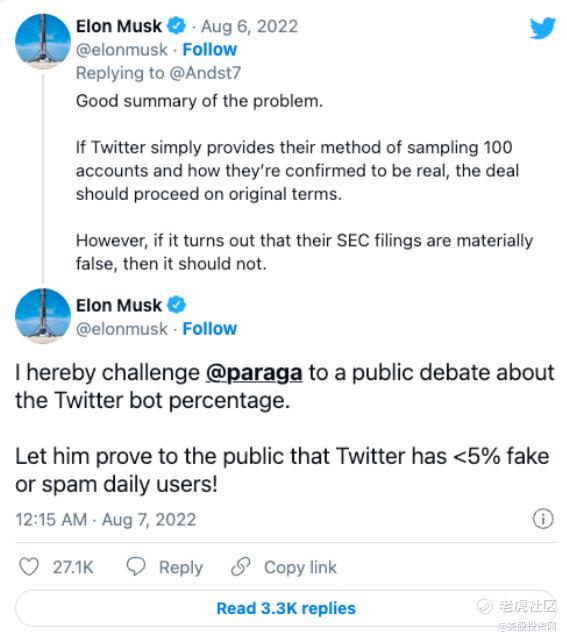Click verified badge on first tweet
The height and width of the screenshot is (639, 567).
(176, 26)
